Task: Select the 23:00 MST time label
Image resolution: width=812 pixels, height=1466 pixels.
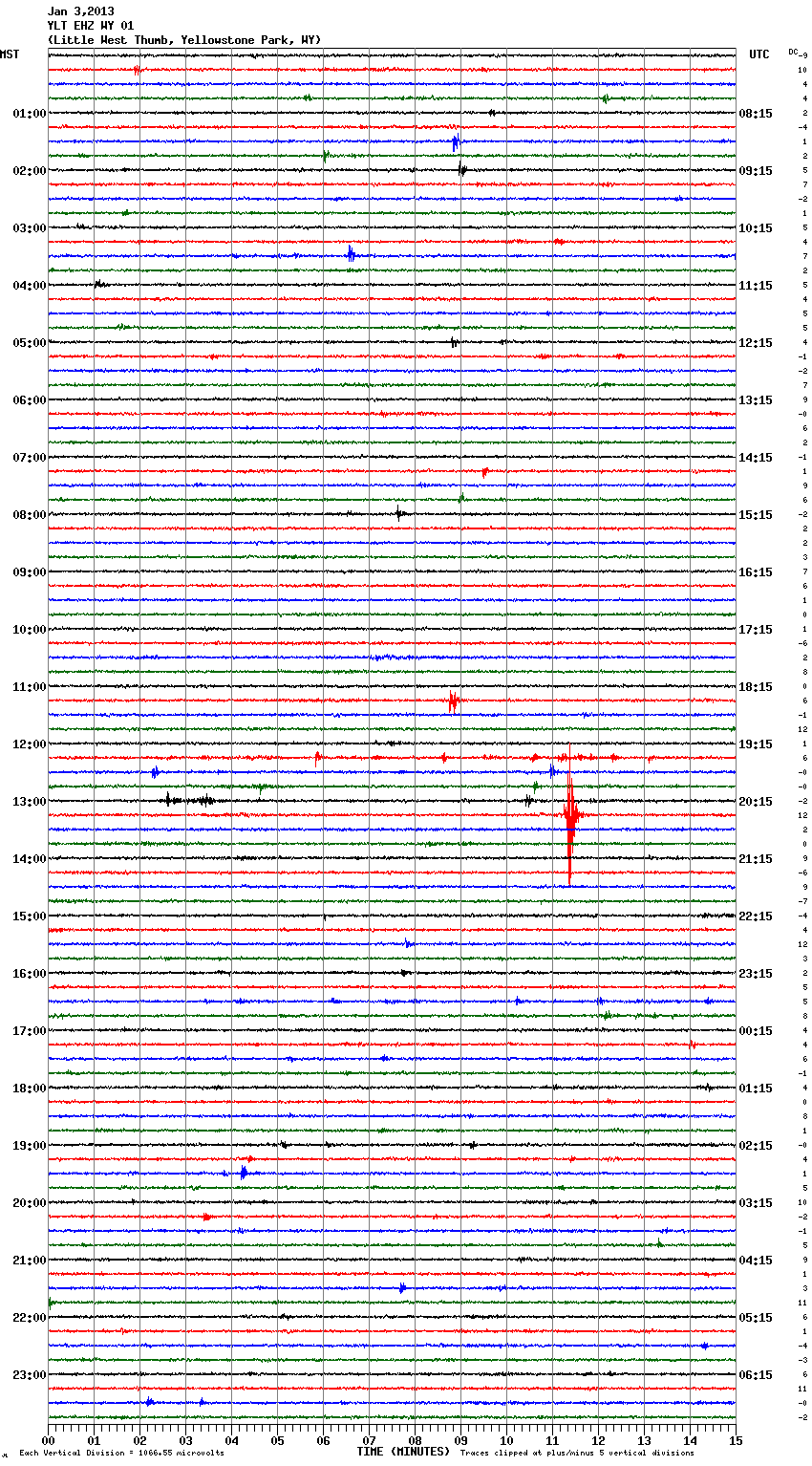Action: pyautogui.click(x=30, y=1375)
